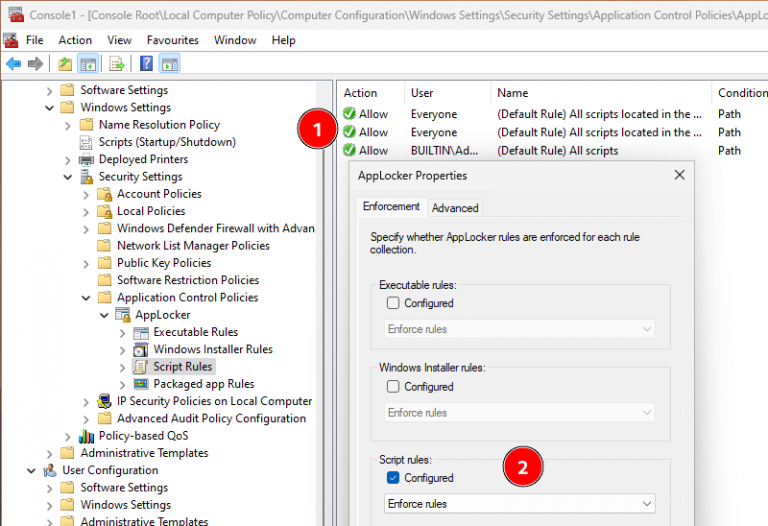
Task: Switch to the Enforcement tab
Action: coord(391,206)
